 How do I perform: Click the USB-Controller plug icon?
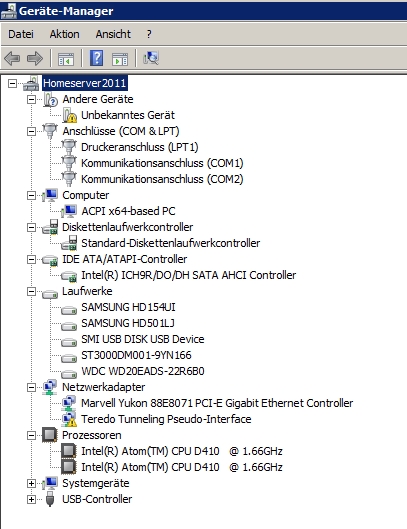click(50, 499)
